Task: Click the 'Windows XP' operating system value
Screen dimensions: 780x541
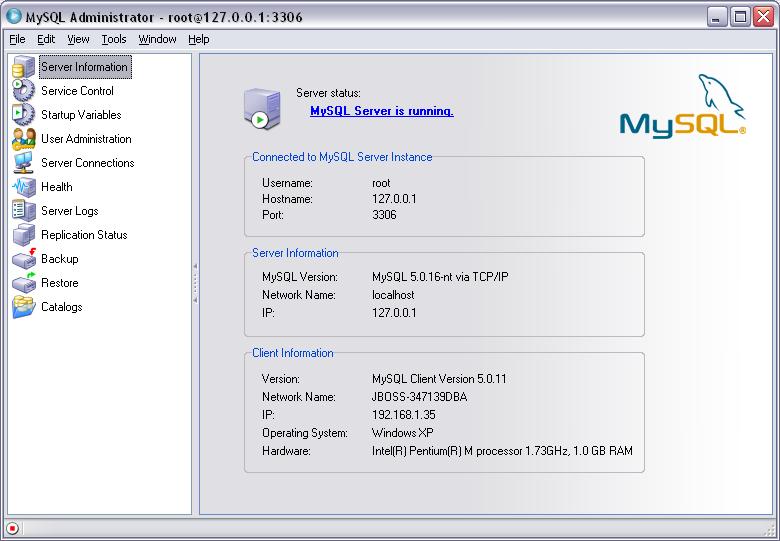Action: click(x=402, y=433)
